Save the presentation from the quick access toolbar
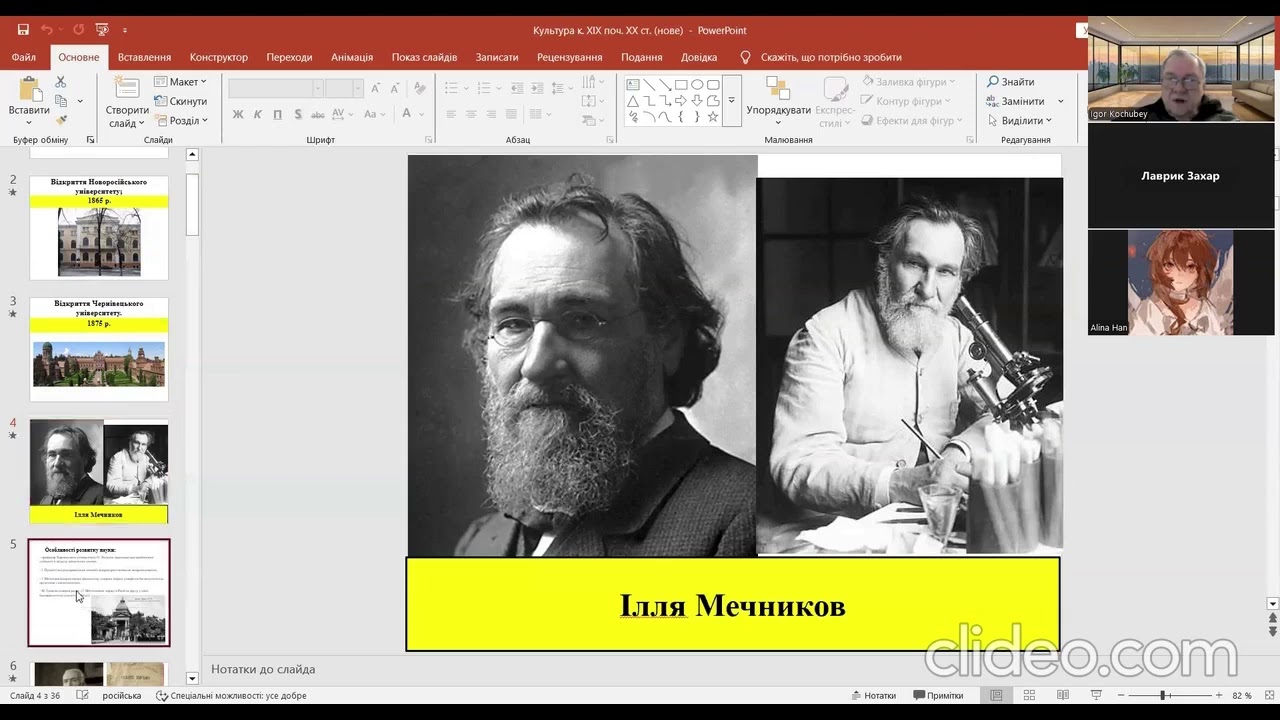This screenshot has height=720, width=1280. 23,30
